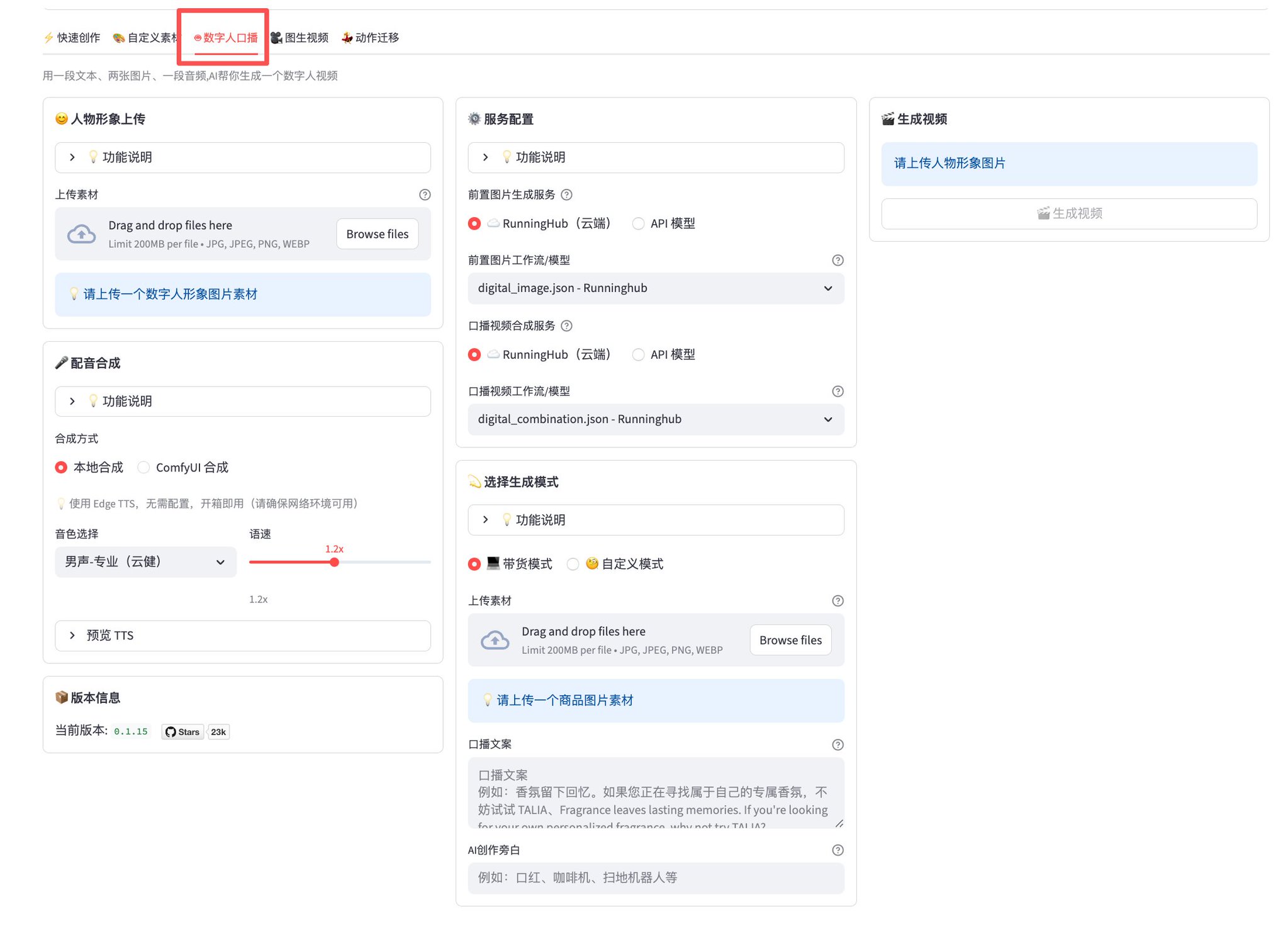
Task: Click help icon for 口播文案 field
Action: [837, 745]
